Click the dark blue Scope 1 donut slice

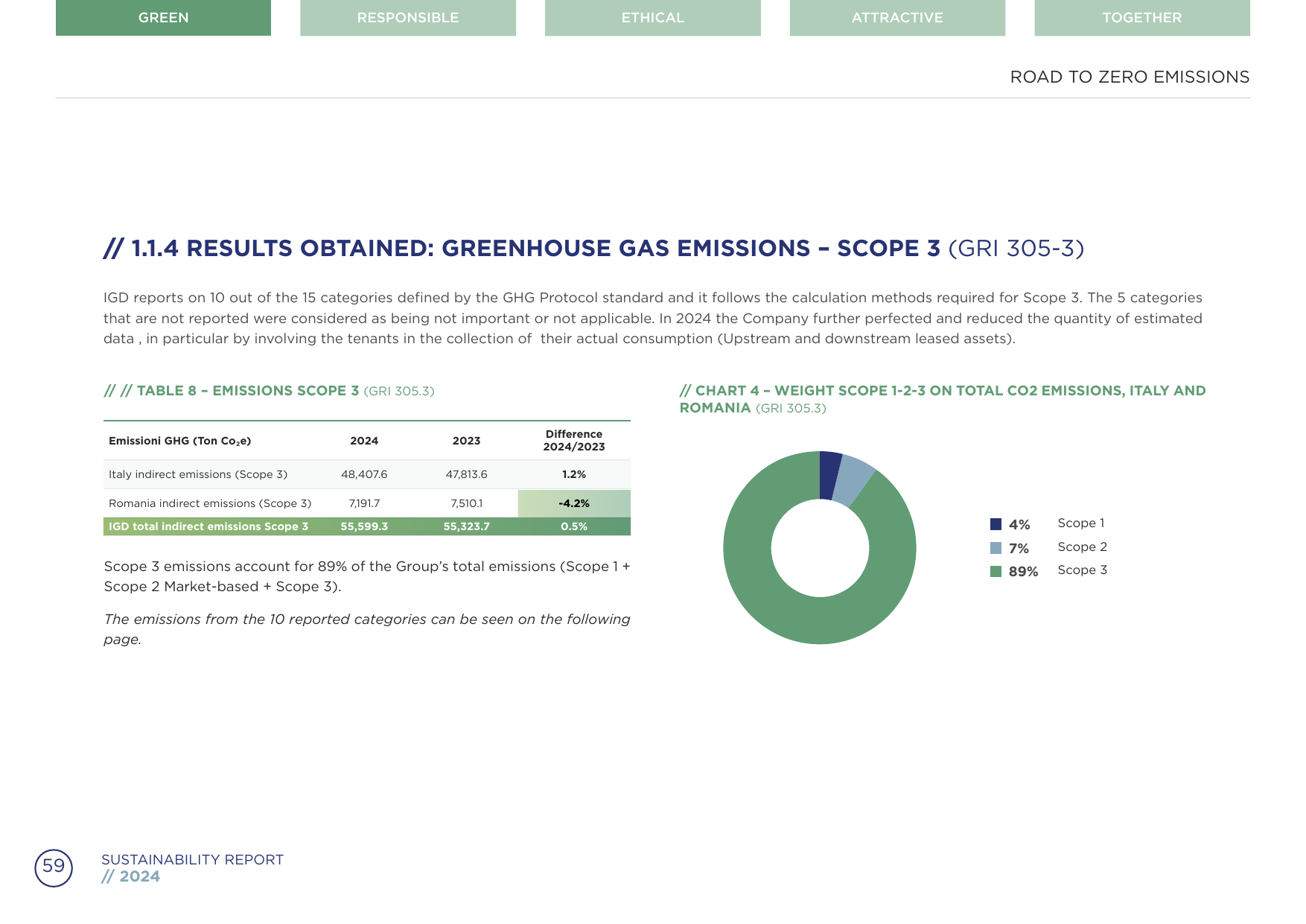[x=829, y=475]
